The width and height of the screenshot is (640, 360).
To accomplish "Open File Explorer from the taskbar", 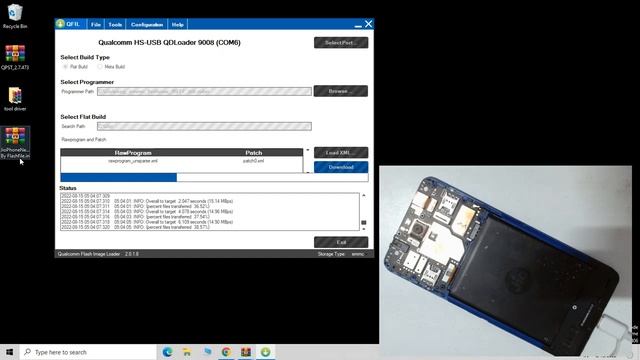I will pos(187,352).
